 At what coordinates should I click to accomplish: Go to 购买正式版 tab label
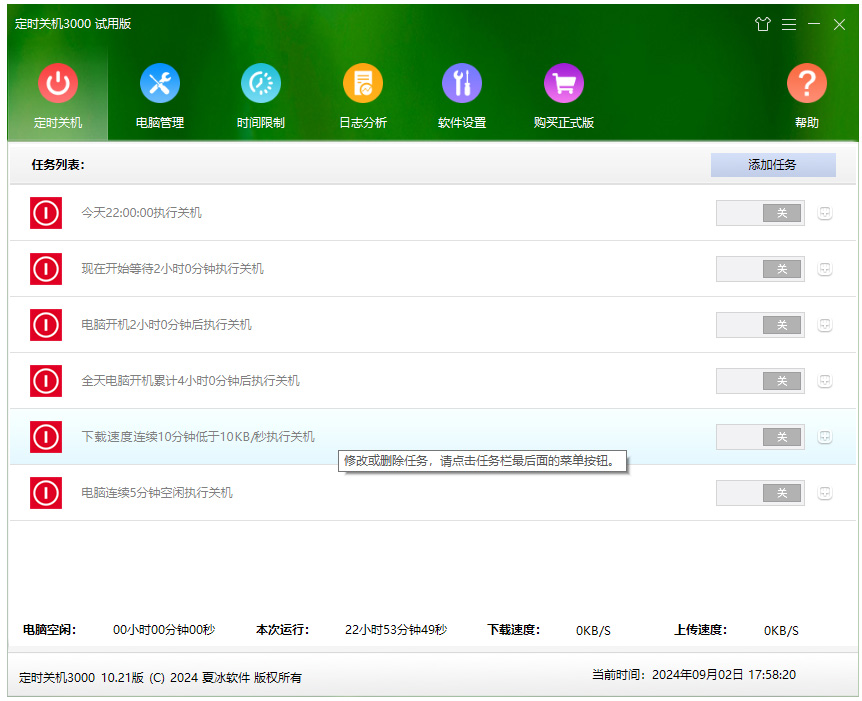point(563,123)
